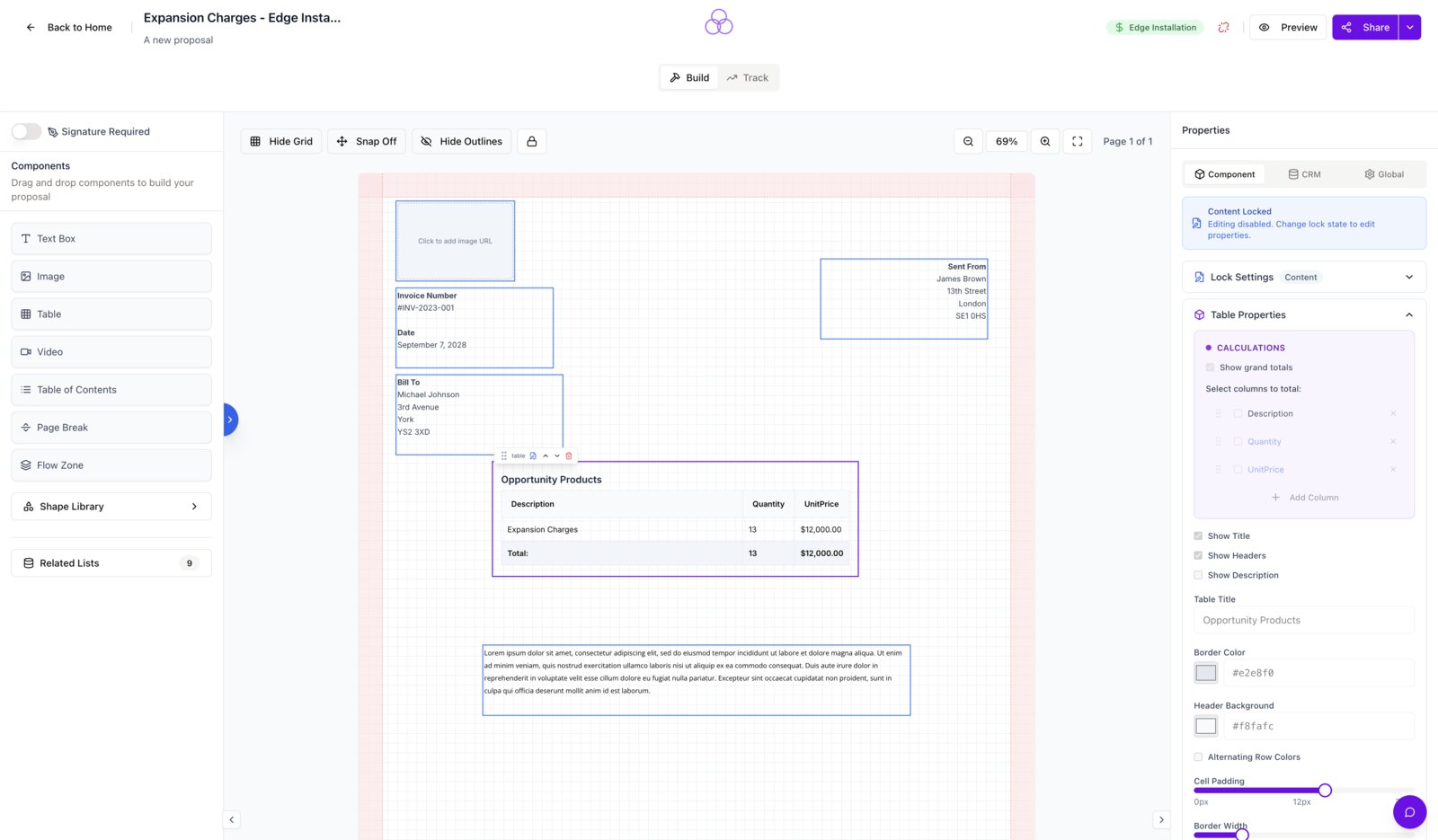Click the Back to Home arrow
This screenshot has height=840, width=1438.
click(31, 27)
